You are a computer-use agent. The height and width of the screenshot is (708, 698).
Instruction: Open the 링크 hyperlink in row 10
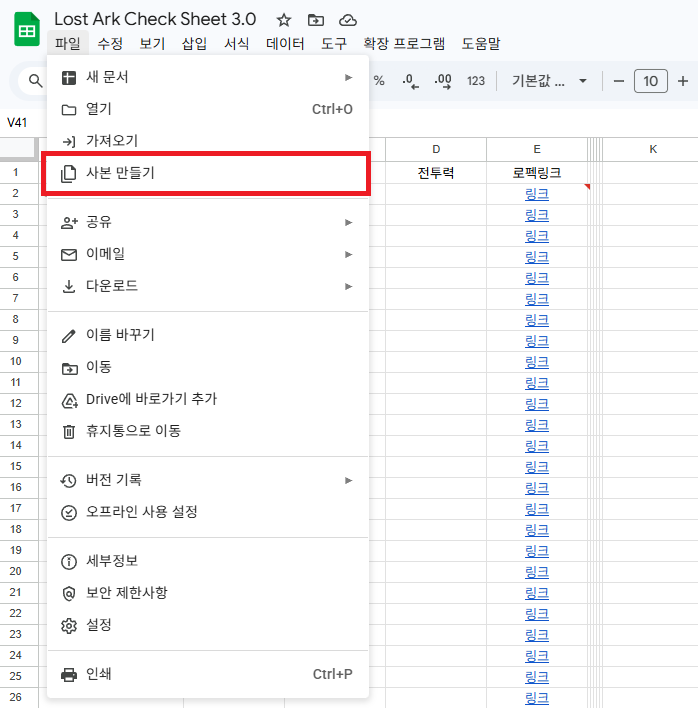click(537, 362)
